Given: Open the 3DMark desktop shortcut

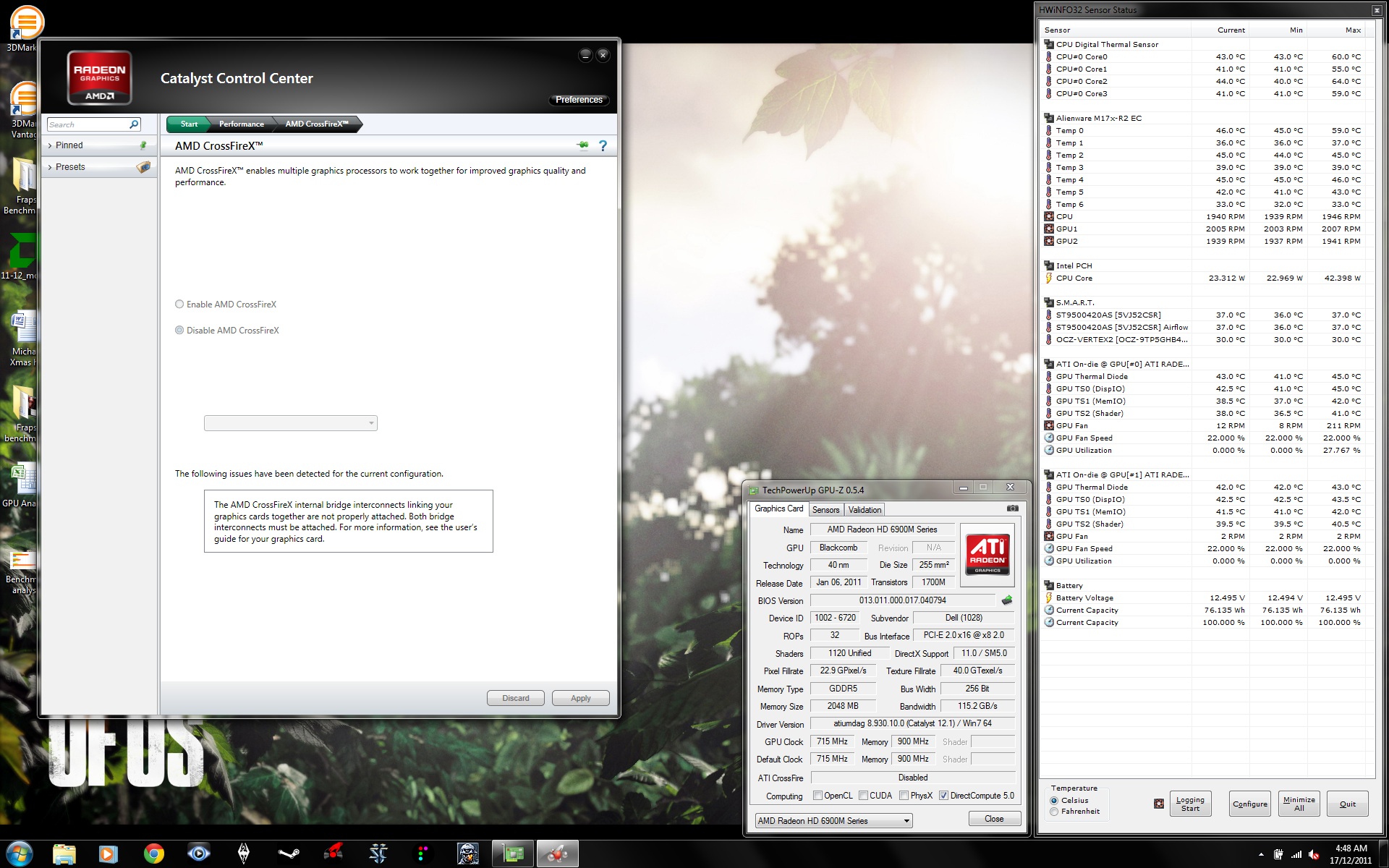Looking at the screenshot, I should coord(23,27).
